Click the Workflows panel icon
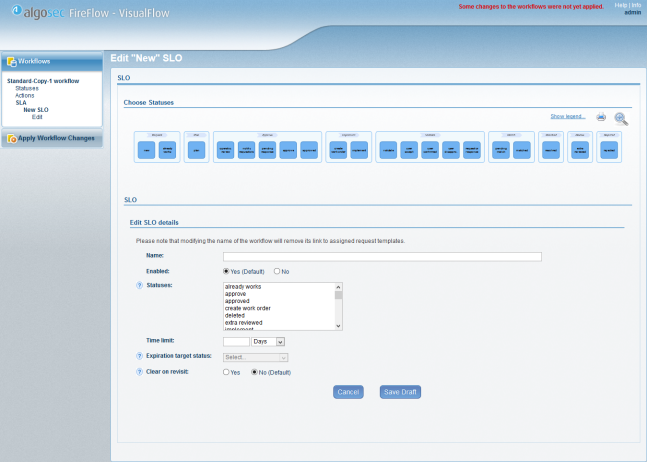Image resolution: width=647 pixels, height=462 pixels. [x=12, y=62]
